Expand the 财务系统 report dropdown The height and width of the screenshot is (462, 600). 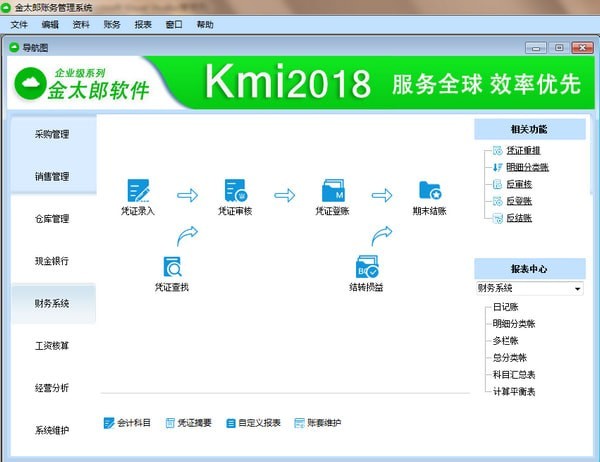577,288
